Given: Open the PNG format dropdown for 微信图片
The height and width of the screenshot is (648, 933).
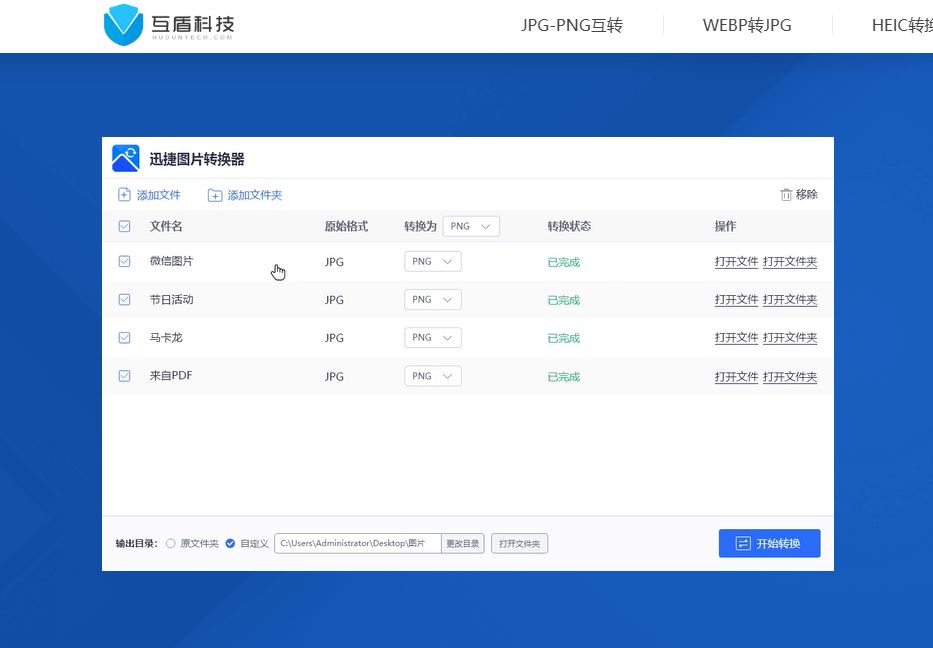Looking at the screenshot, I should 433,261.
